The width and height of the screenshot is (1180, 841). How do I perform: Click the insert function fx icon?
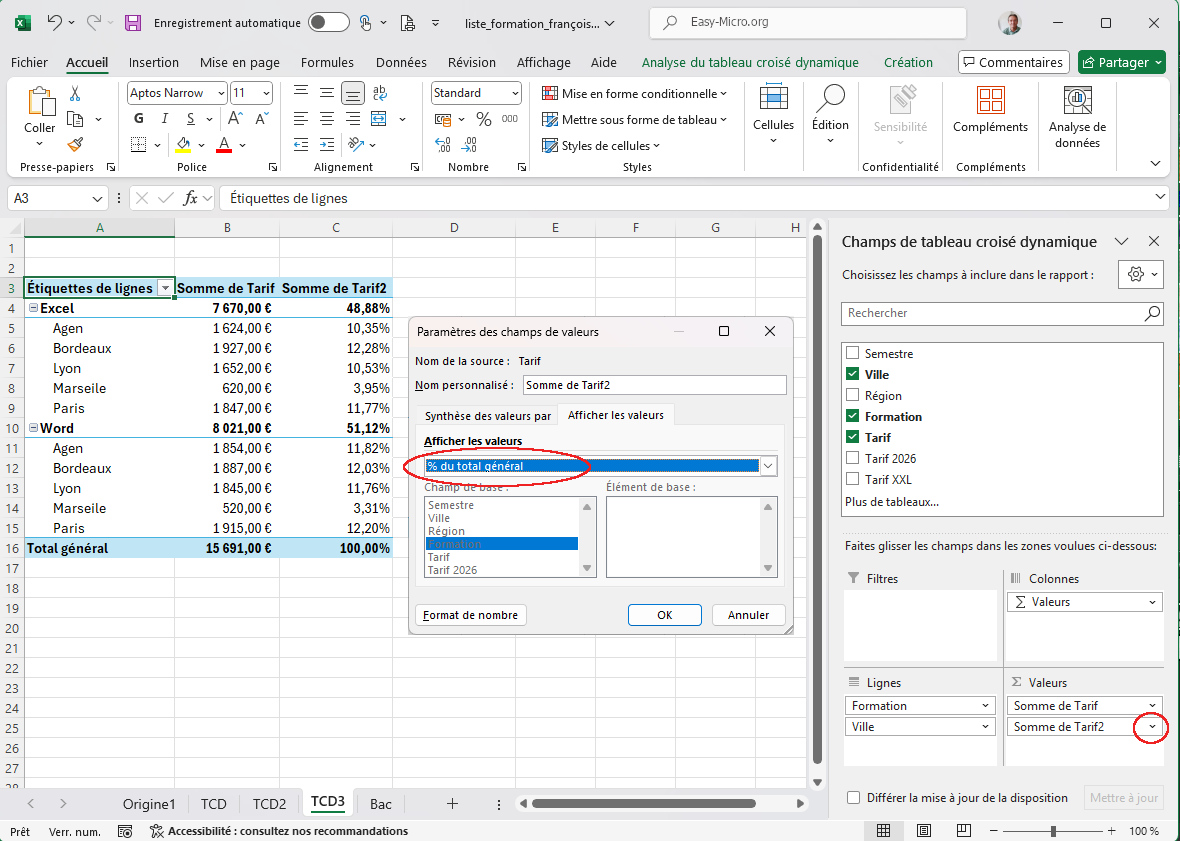(190, 198)
